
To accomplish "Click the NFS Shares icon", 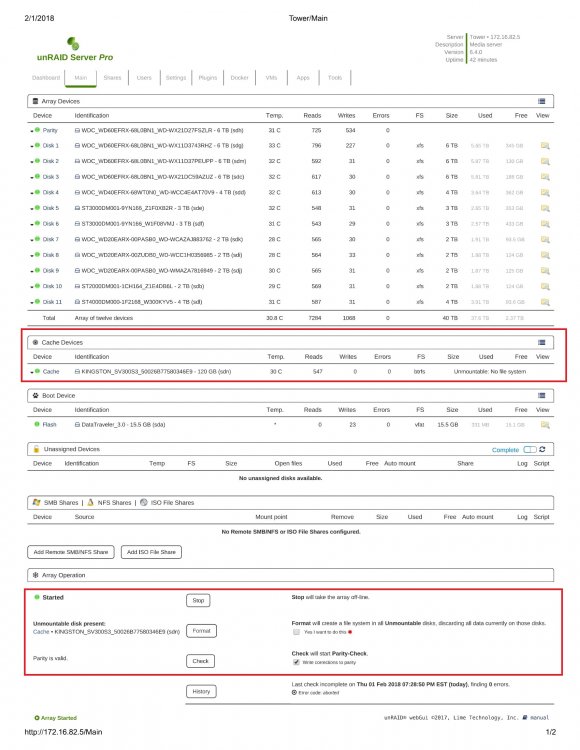I will (x=90, y=502).
